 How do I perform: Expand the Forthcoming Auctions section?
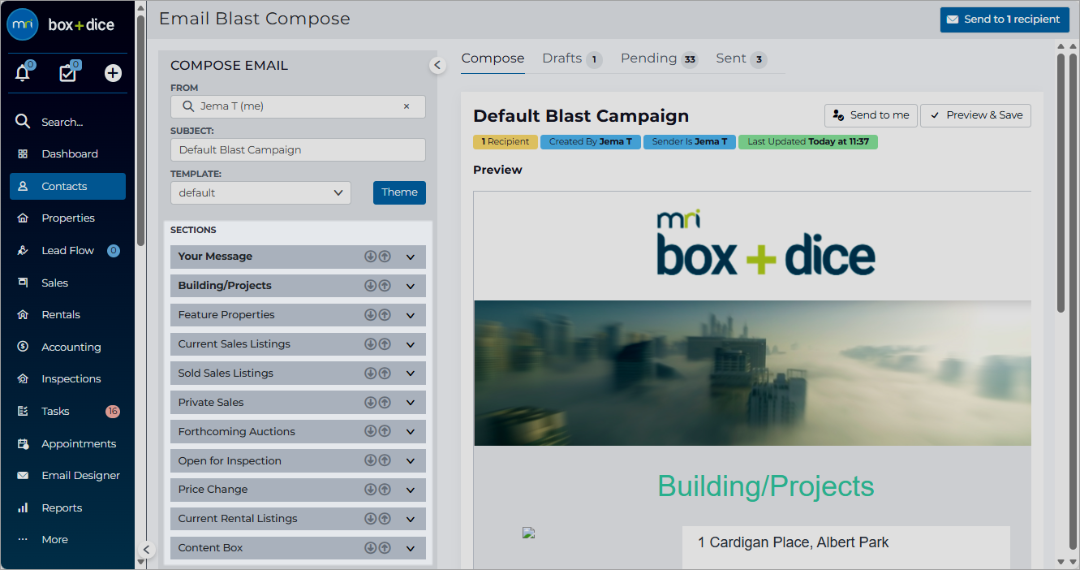click(x=411, y=432)
